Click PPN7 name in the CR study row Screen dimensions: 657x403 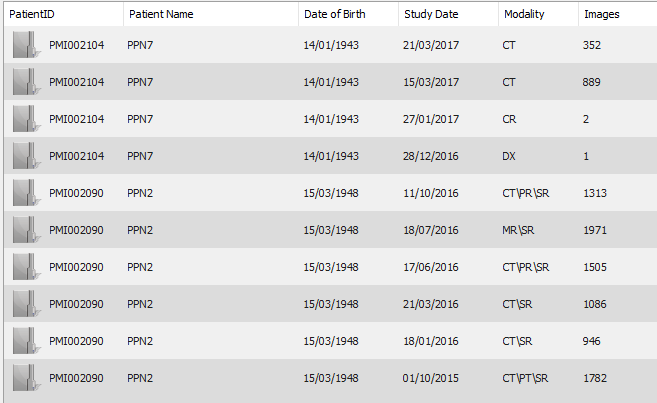tap(140, 119)
